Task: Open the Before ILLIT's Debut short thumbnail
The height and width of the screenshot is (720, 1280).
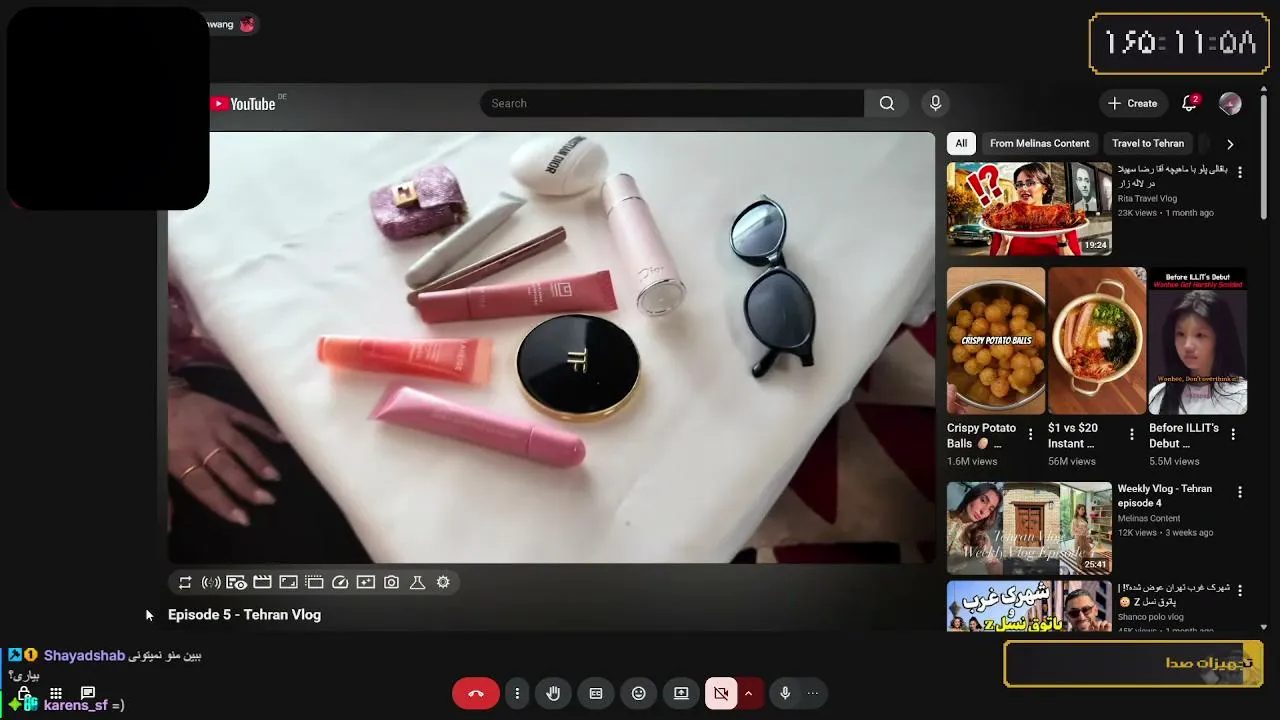Action: 1198,340
